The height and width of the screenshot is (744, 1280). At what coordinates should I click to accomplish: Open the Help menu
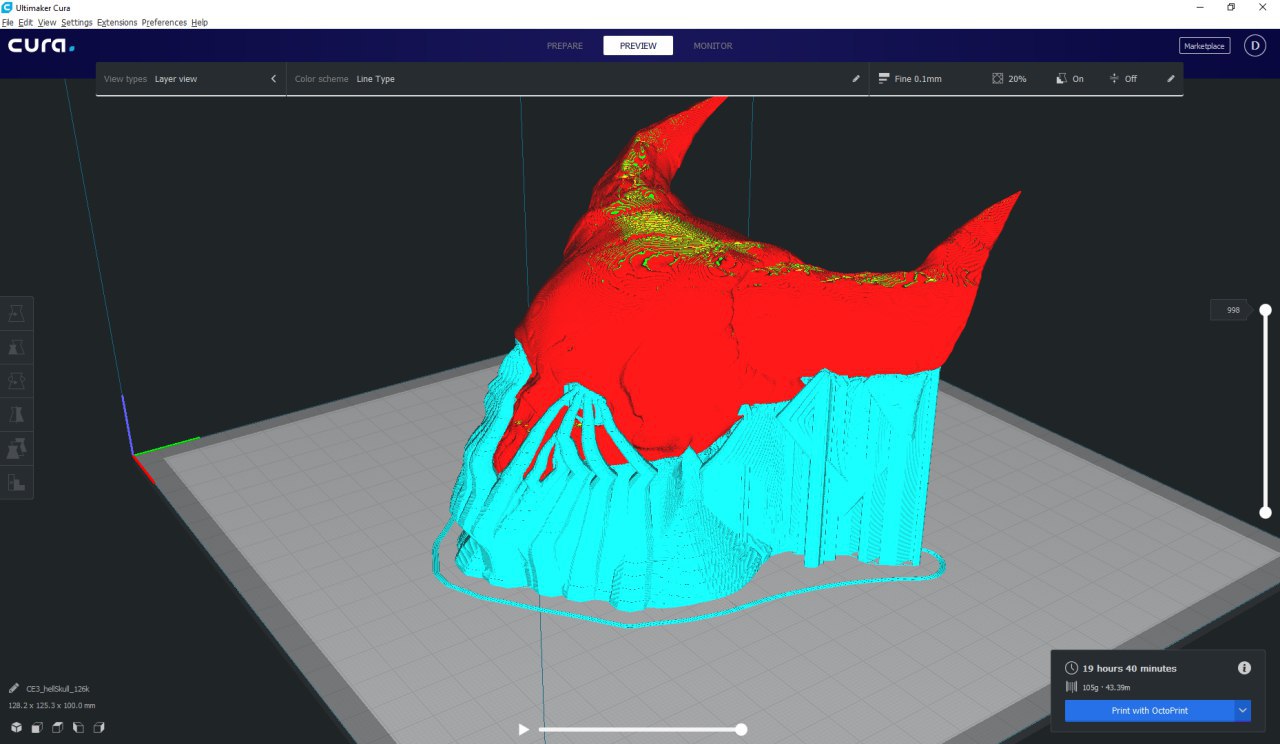click(x=199, y=22)
